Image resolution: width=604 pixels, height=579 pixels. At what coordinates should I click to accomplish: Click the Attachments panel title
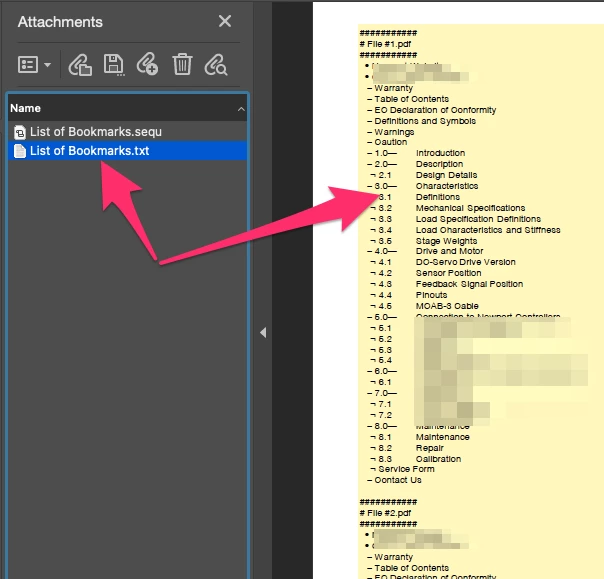pos(60,22)
